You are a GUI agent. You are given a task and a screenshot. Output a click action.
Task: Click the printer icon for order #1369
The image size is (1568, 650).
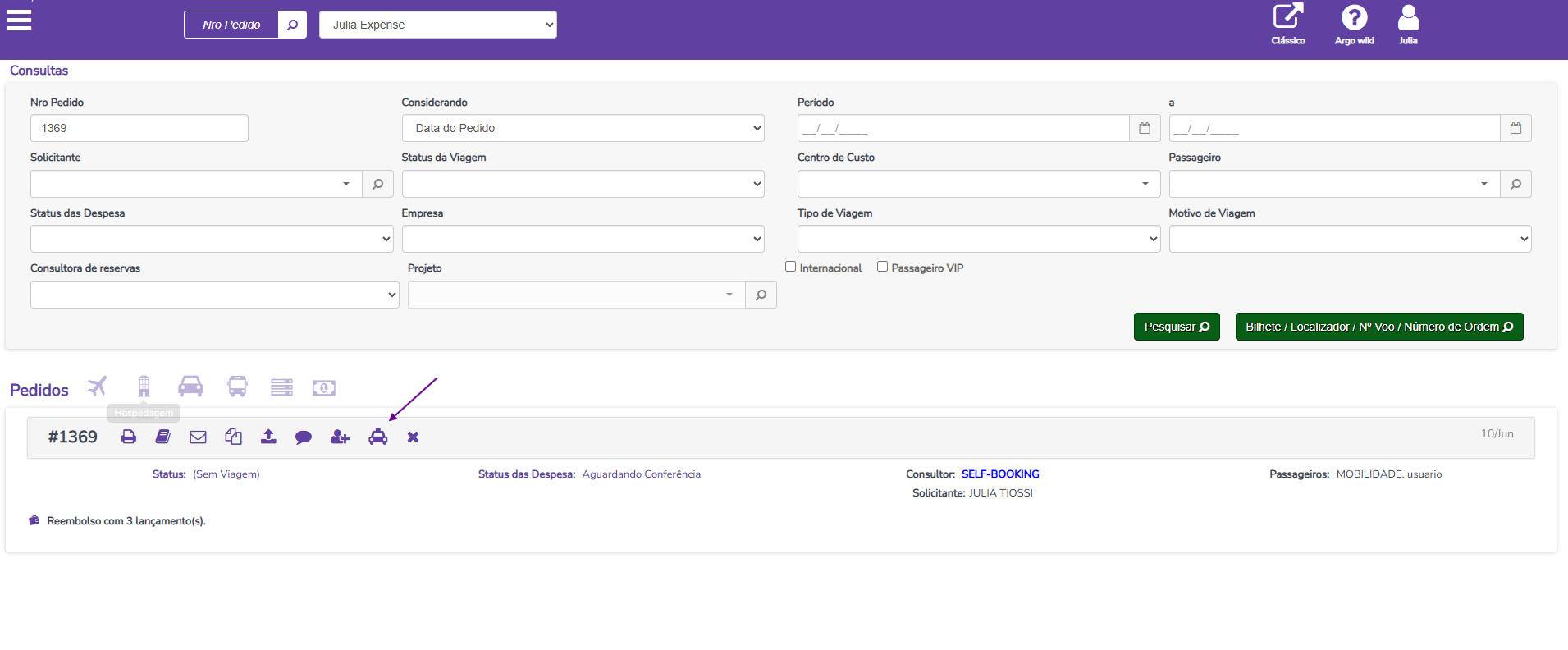tap(128, 437)
